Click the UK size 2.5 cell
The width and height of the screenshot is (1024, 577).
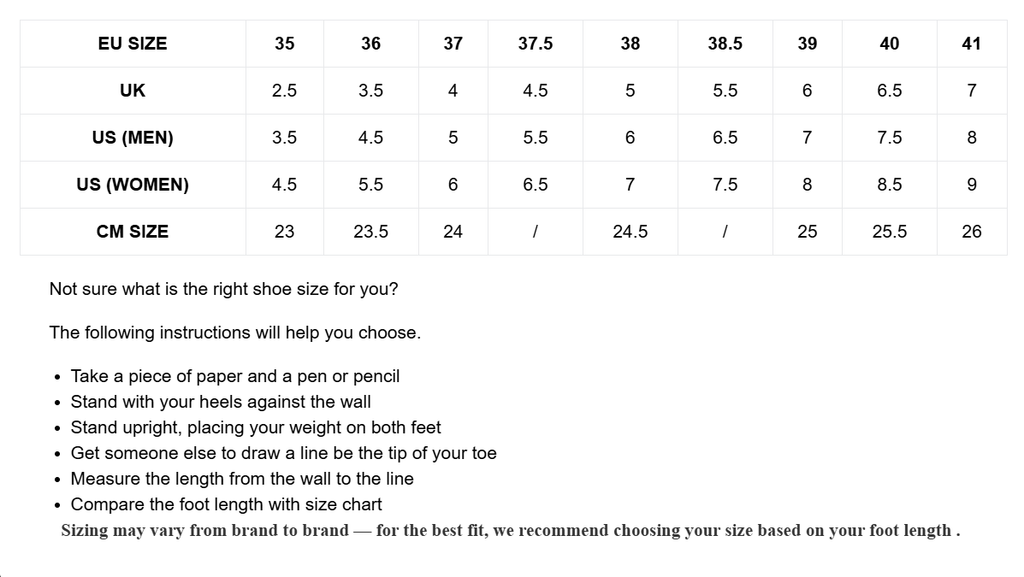(x=284, y=90)
